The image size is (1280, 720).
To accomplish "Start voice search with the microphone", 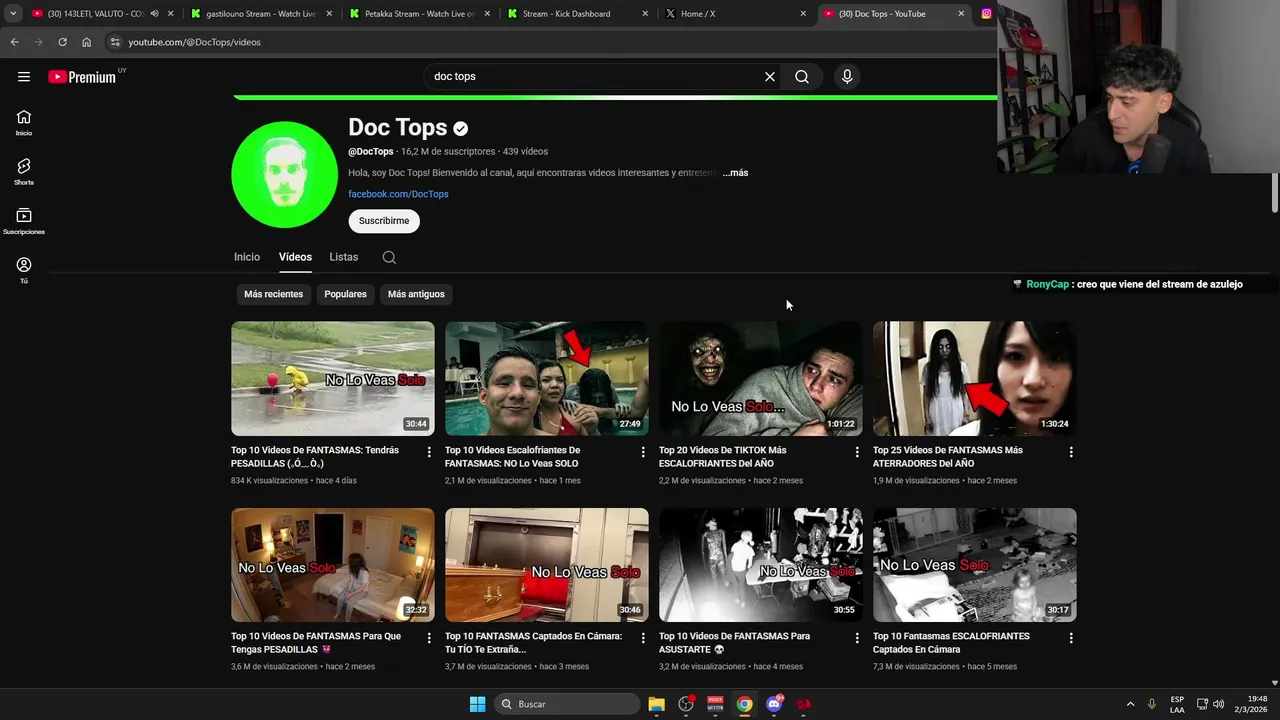I will [847, 76].
